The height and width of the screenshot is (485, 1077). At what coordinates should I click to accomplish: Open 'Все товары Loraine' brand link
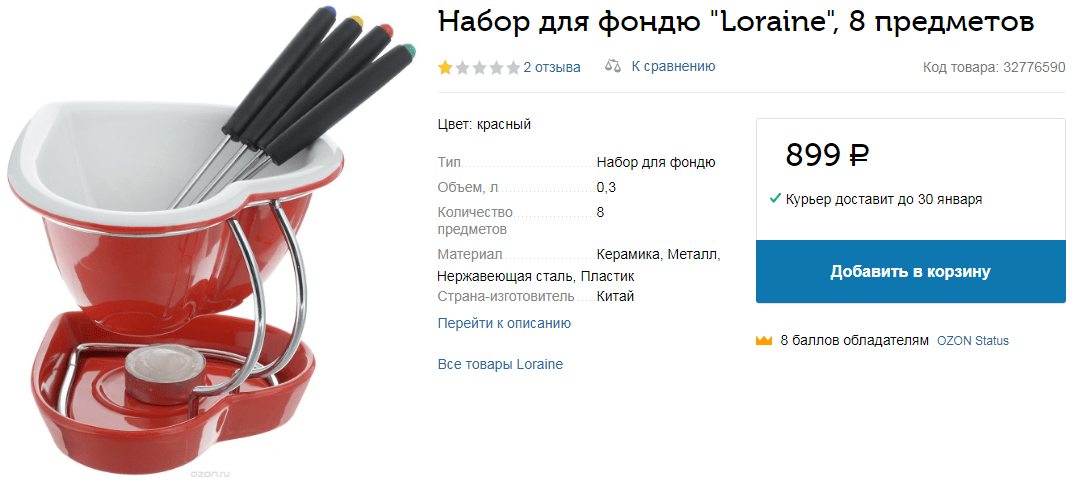[x=500, y=364]
